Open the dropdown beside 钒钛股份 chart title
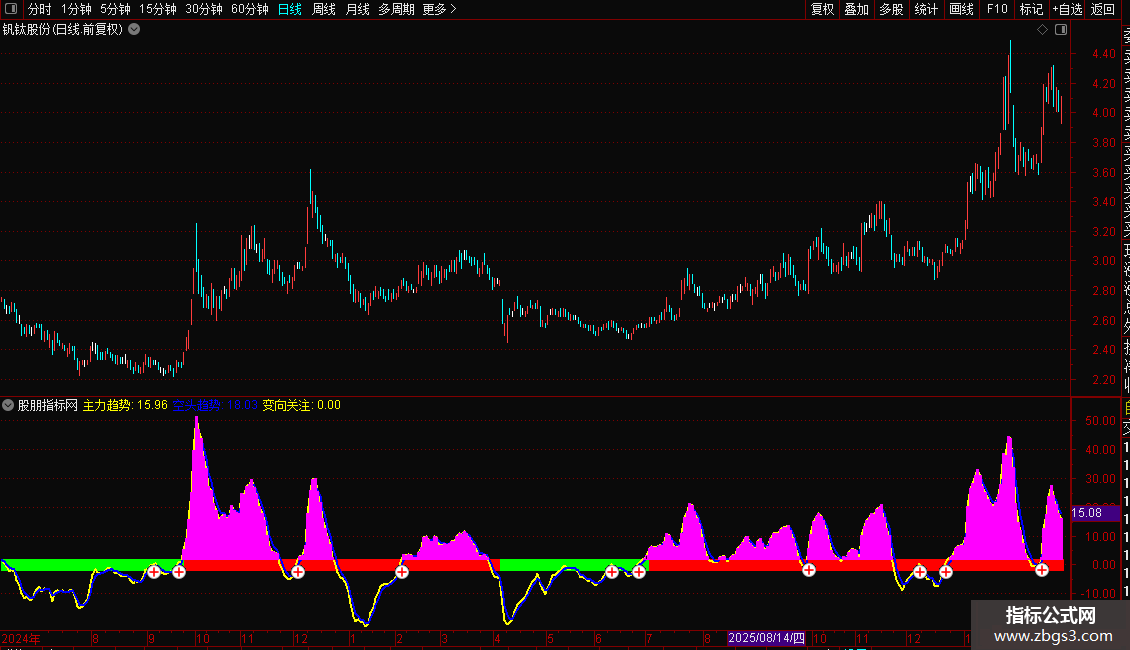1130x650 pixels. (134, 29)
